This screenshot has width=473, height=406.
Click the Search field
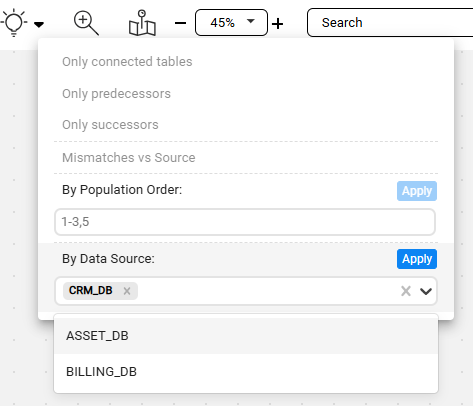390,23
